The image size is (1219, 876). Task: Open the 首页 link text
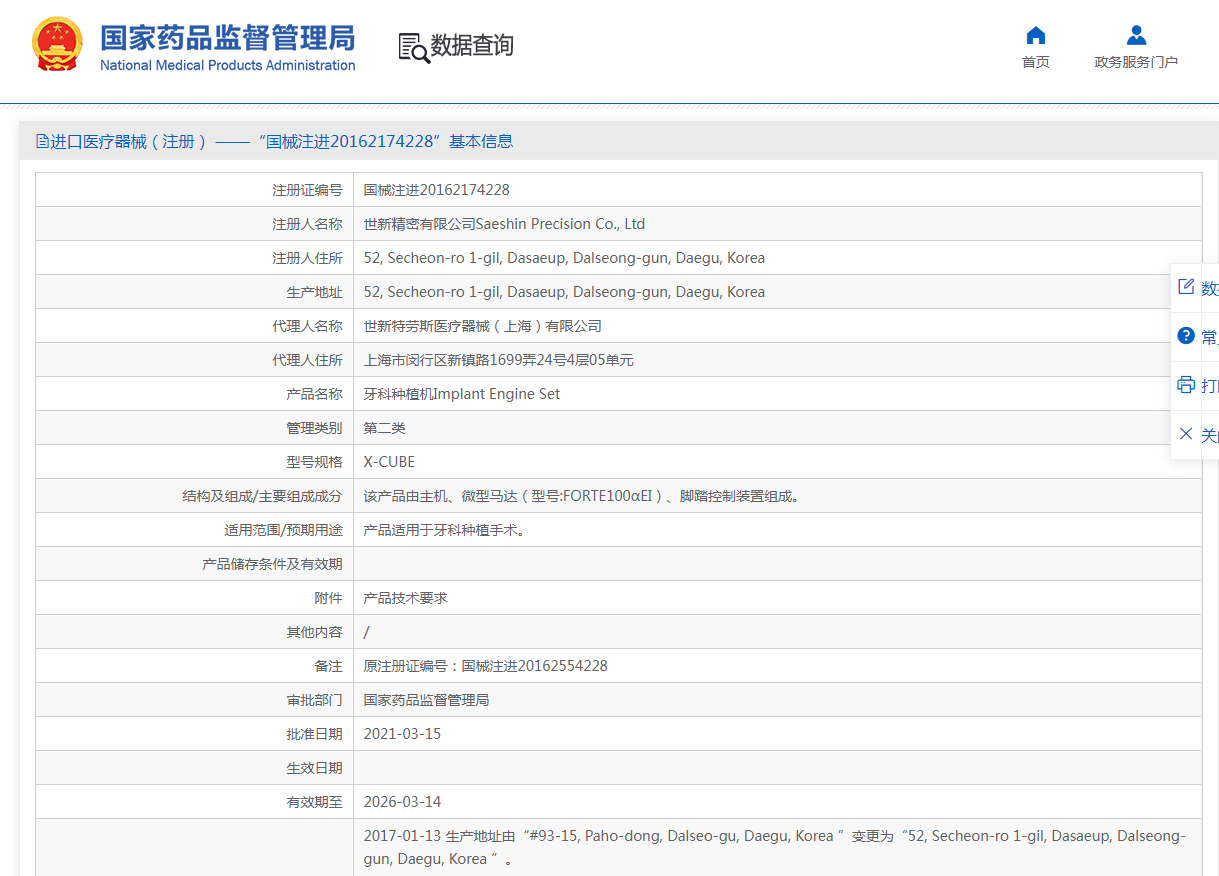point(1036,62)
